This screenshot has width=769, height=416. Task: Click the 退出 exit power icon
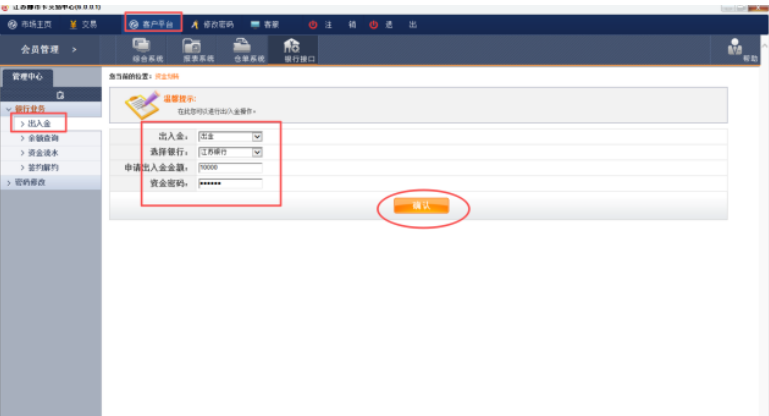click(374, 23)
